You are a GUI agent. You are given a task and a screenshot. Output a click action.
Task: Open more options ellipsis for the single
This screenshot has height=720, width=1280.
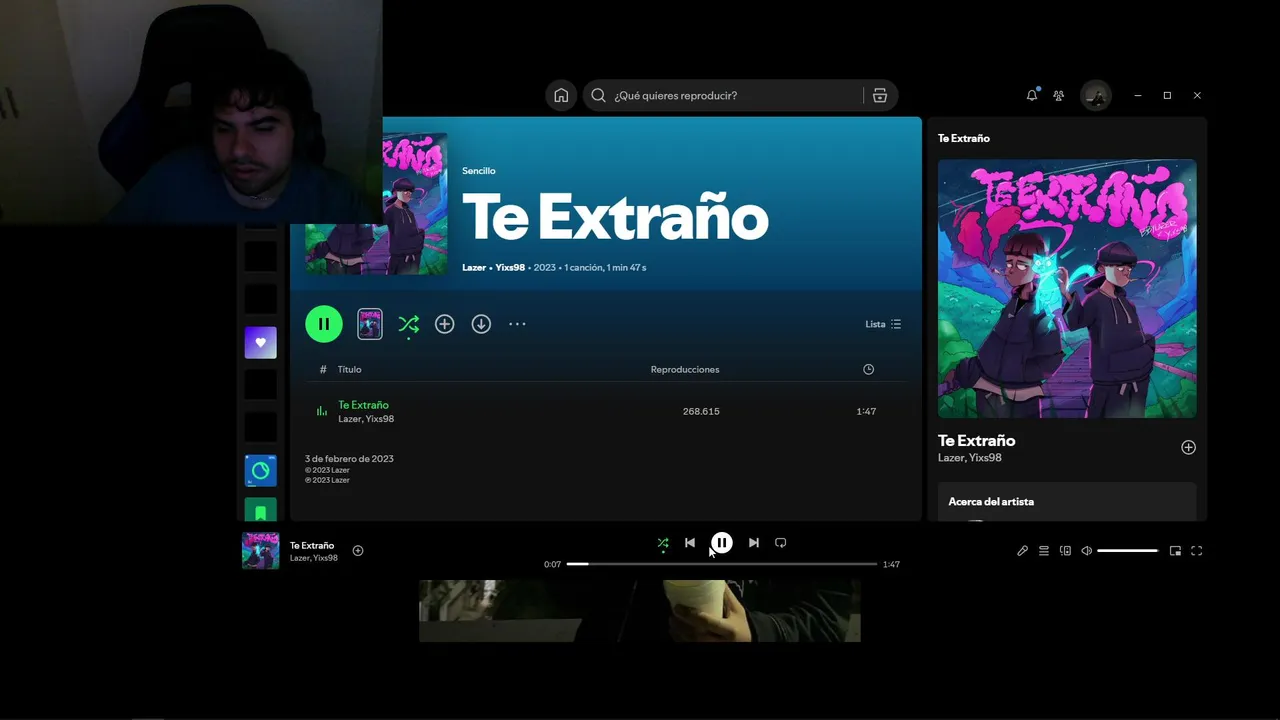coord(517,324)
